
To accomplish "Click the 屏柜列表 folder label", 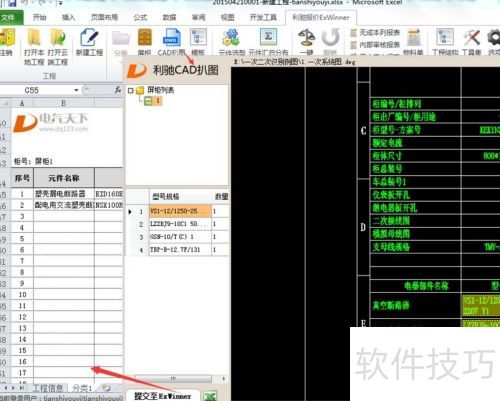I will pos(161,90).
